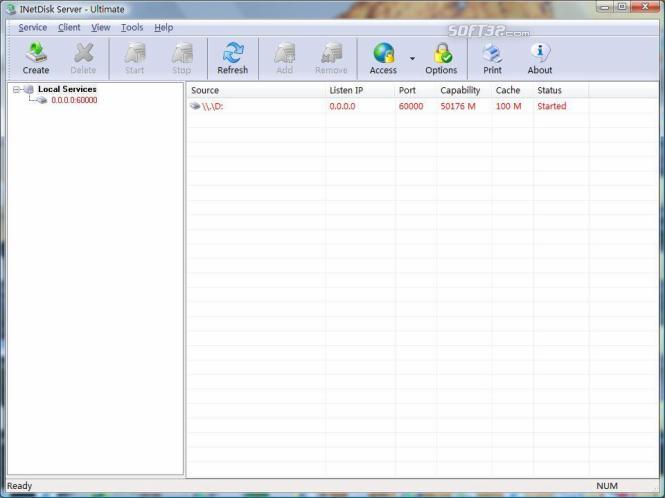The height and width of the screenshot is (498, 665).
Task: Click the NUM indicator in status bar
Action: pyautogui.click(x=607, y=486)
